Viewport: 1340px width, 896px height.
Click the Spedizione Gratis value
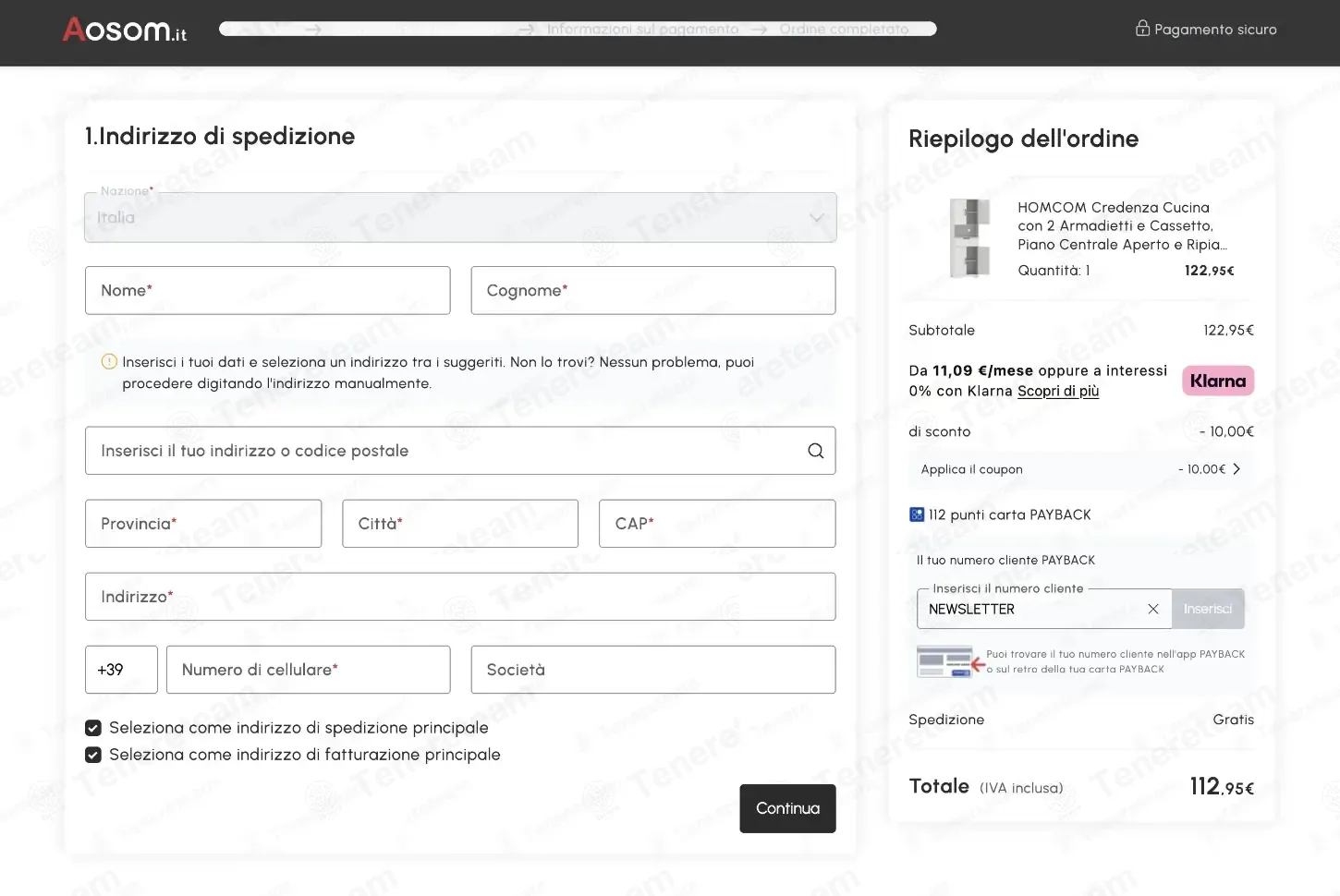[1234, 720]
